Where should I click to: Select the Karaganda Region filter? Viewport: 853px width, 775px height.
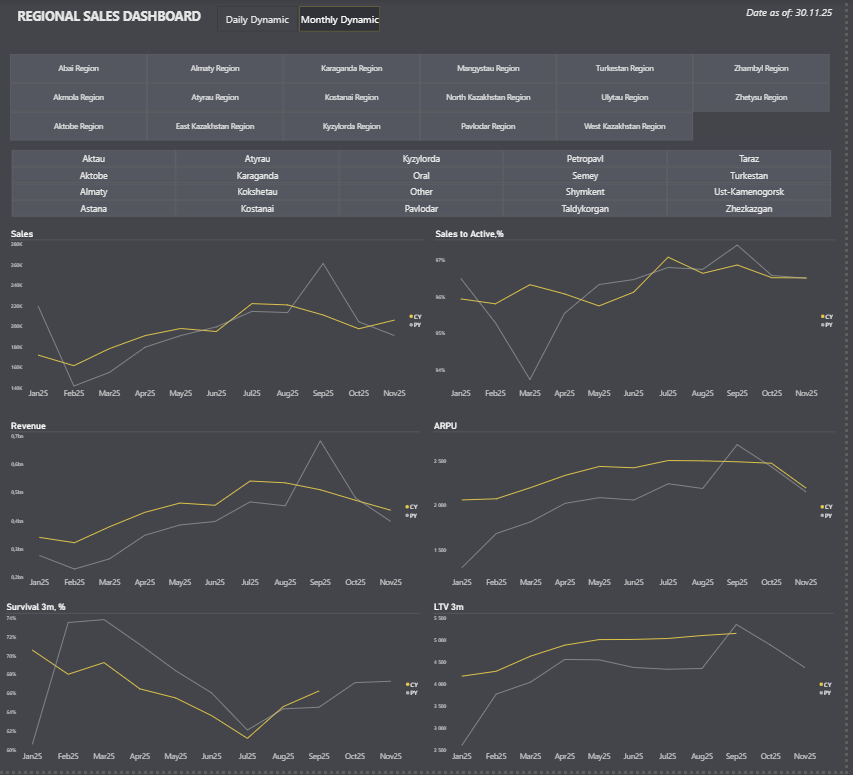coord(350,68)
